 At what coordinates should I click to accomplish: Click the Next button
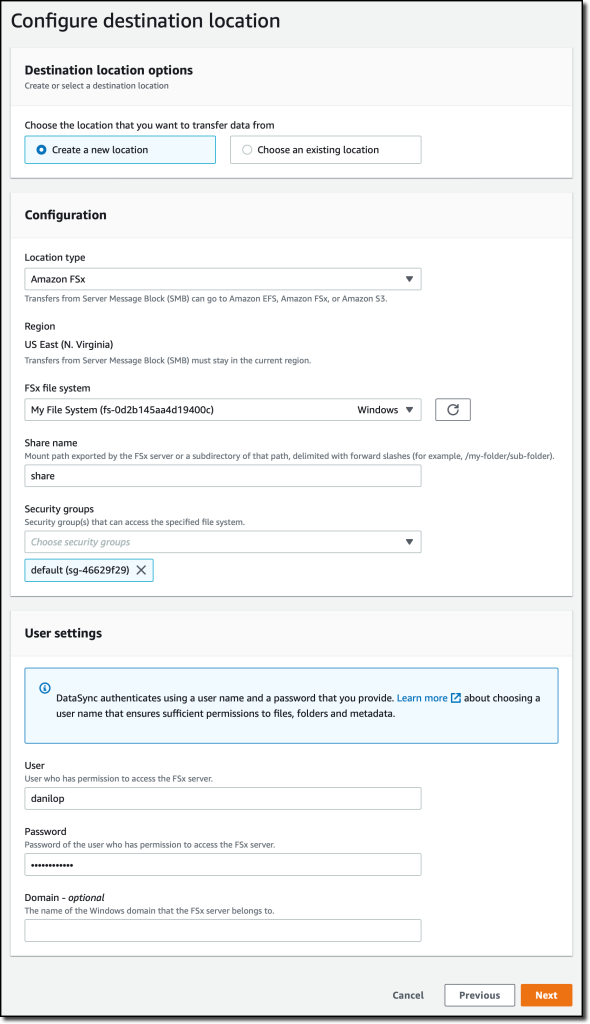point(546,995)
